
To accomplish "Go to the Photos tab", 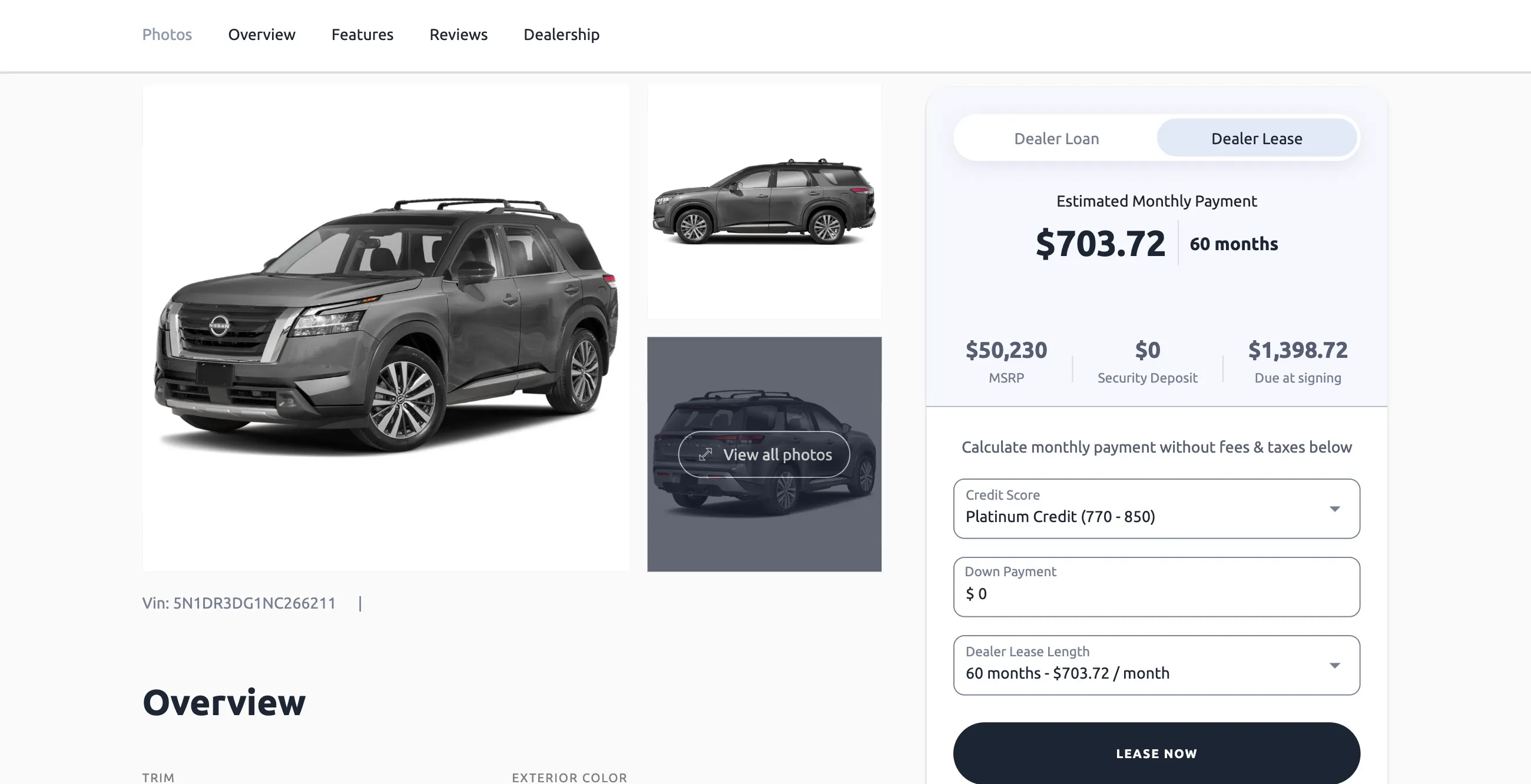I will [167, 35].
